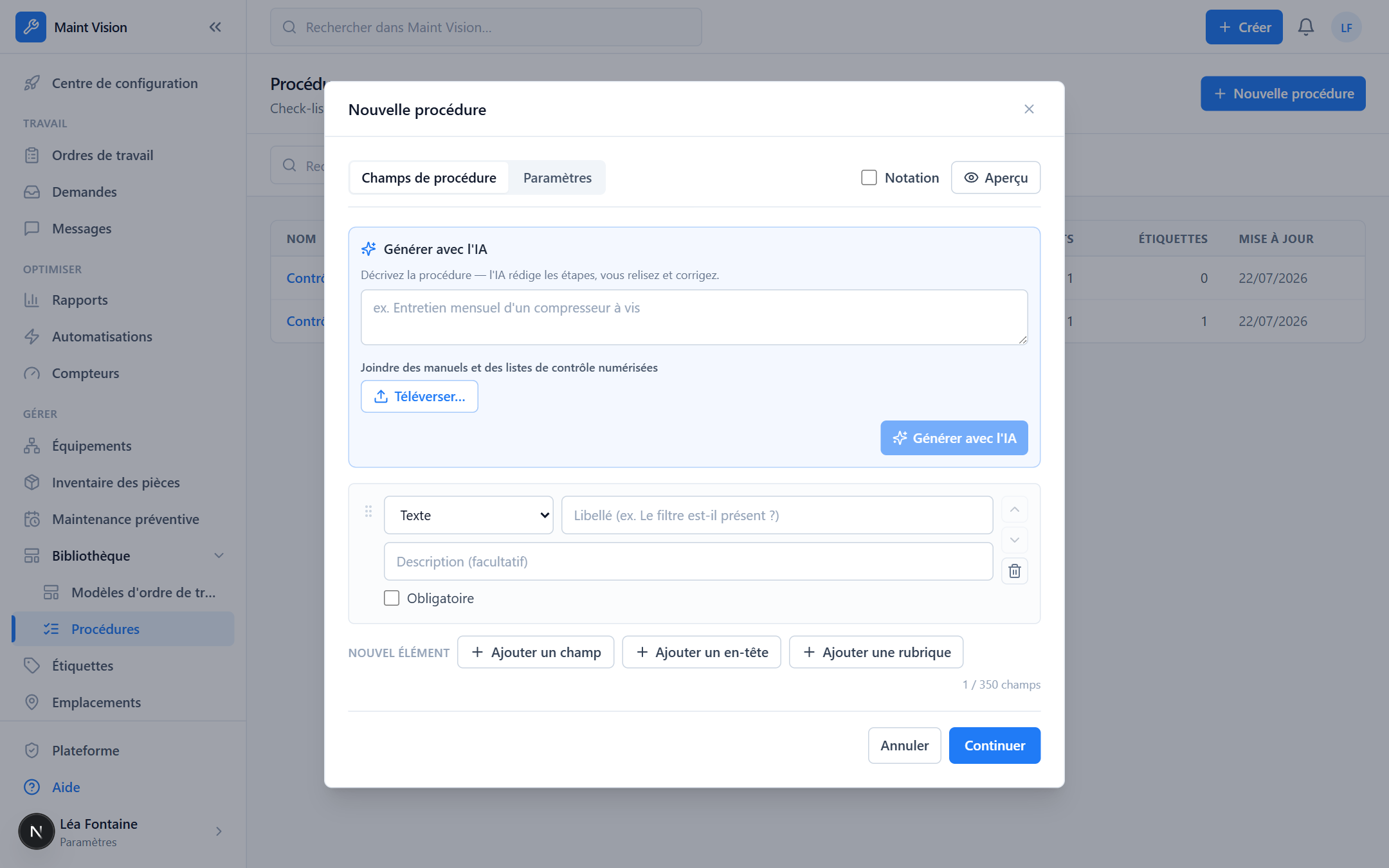Open the notifications bell
Image resolution: width=1389 pixels, height=868 pixels.
click(1305, 27)
